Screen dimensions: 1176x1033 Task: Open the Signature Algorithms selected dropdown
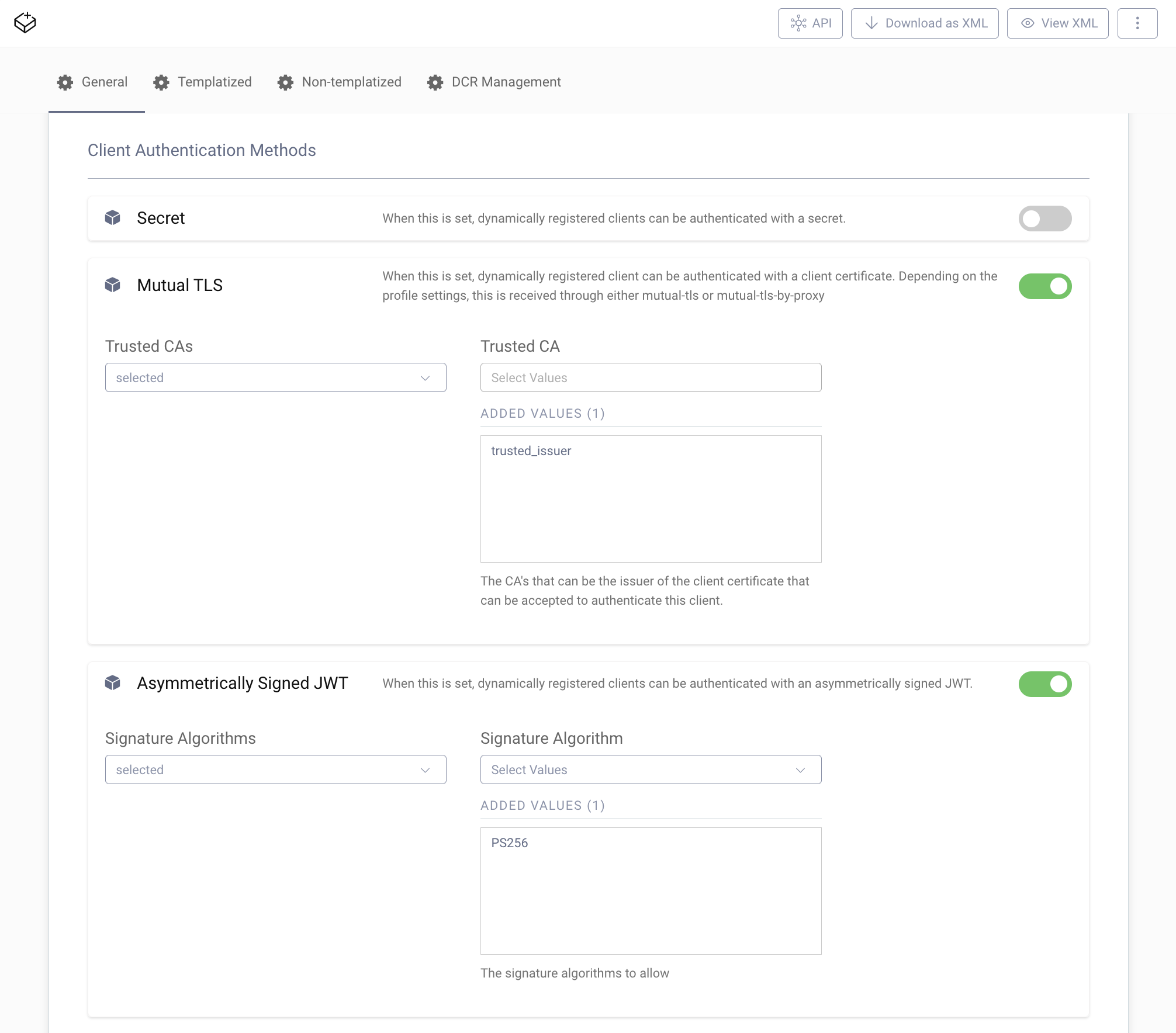coord(275,769)
